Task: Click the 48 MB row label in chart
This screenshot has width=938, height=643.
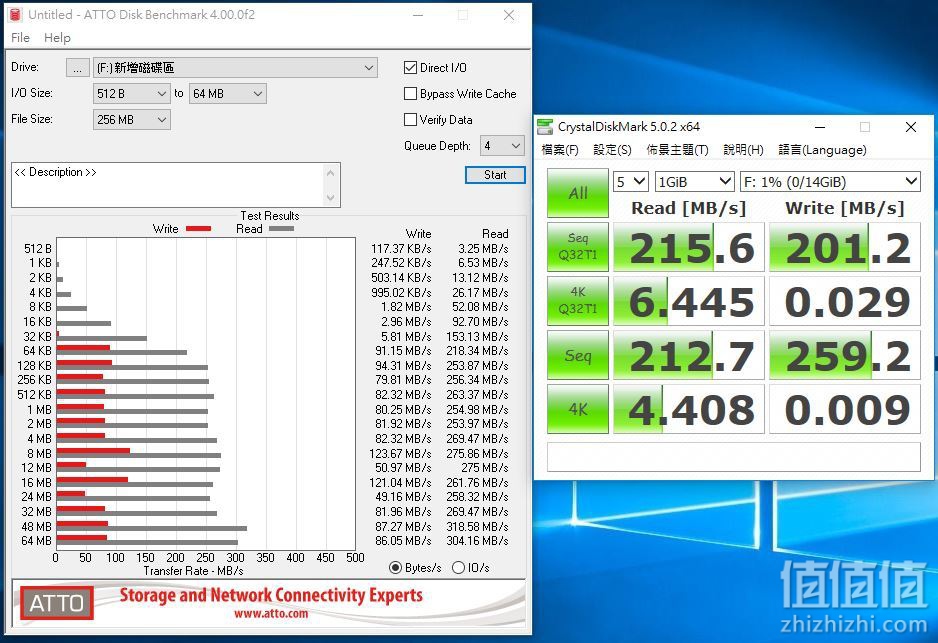Action: coord(36,526)
